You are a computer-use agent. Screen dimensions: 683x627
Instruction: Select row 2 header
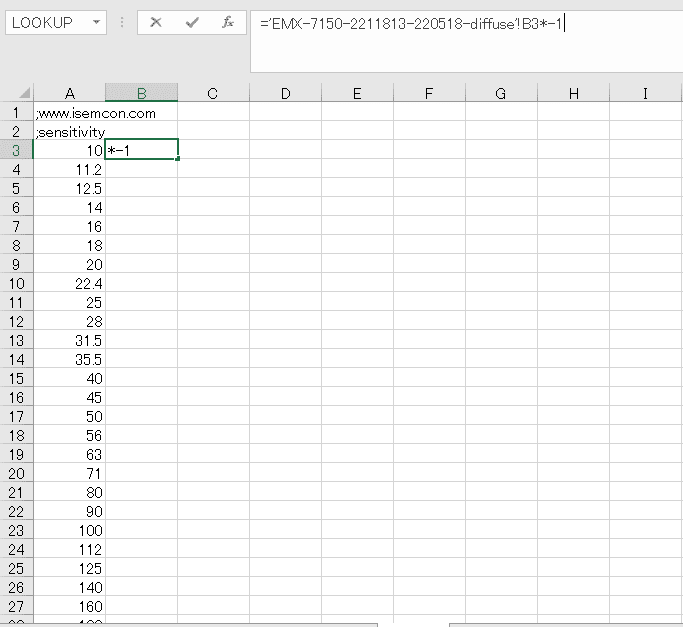[x=16, y=131]
